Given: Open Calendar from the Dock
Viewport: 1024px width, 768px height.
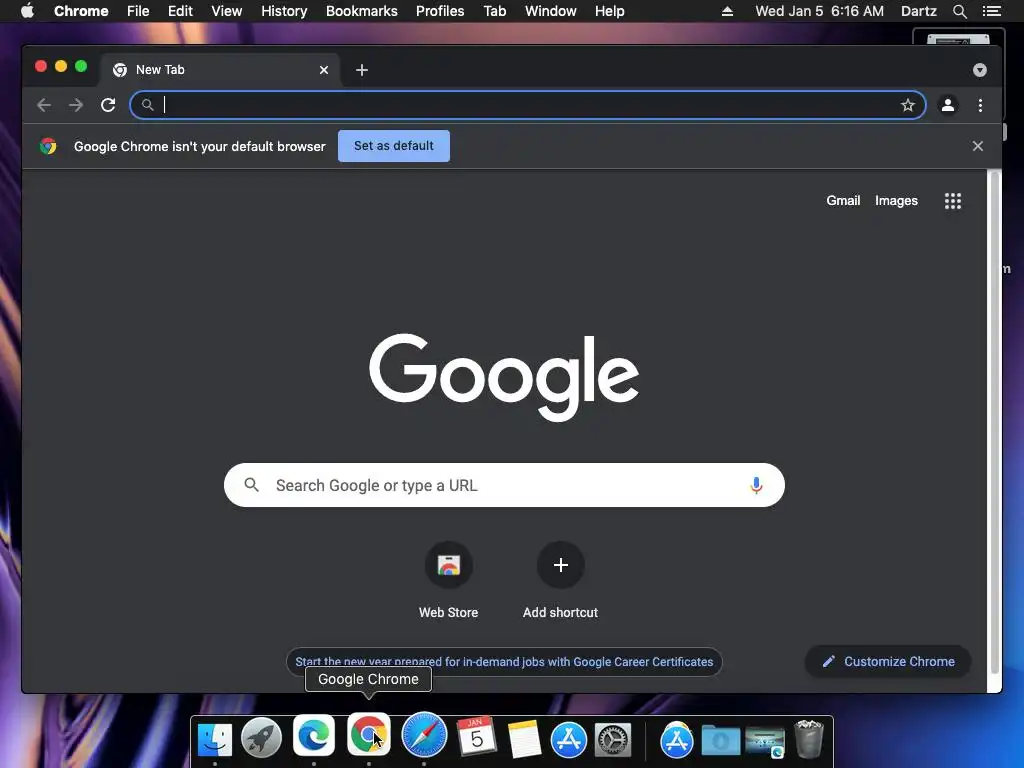Looking at the screenshot, I should pos(476,736).
